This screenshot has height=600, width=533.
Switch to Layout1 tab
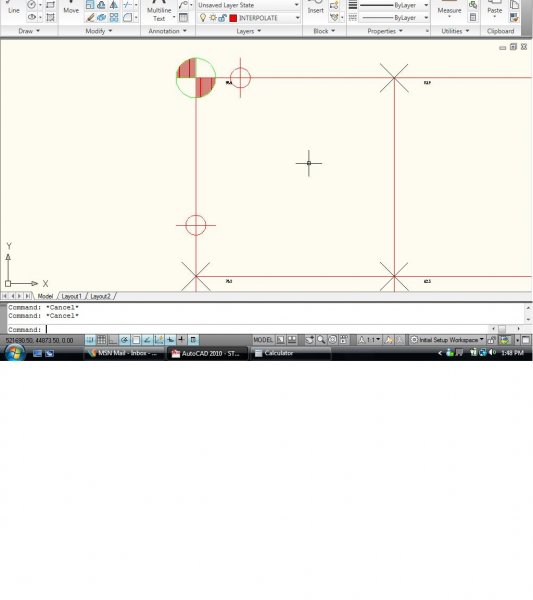pyautogui.click(x=71, y=296)
